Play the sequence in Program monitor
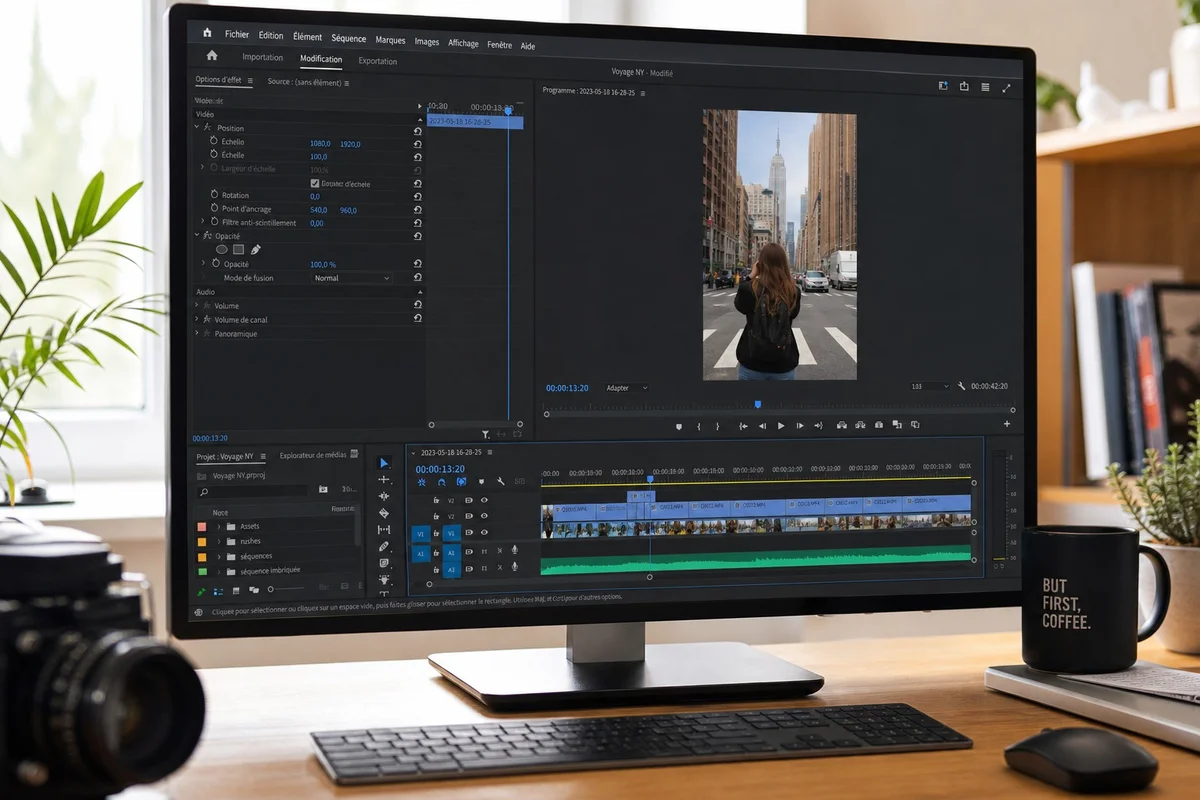Image resolution: width=1200 pixels, height=800 pixels. (x=781, y=425)
